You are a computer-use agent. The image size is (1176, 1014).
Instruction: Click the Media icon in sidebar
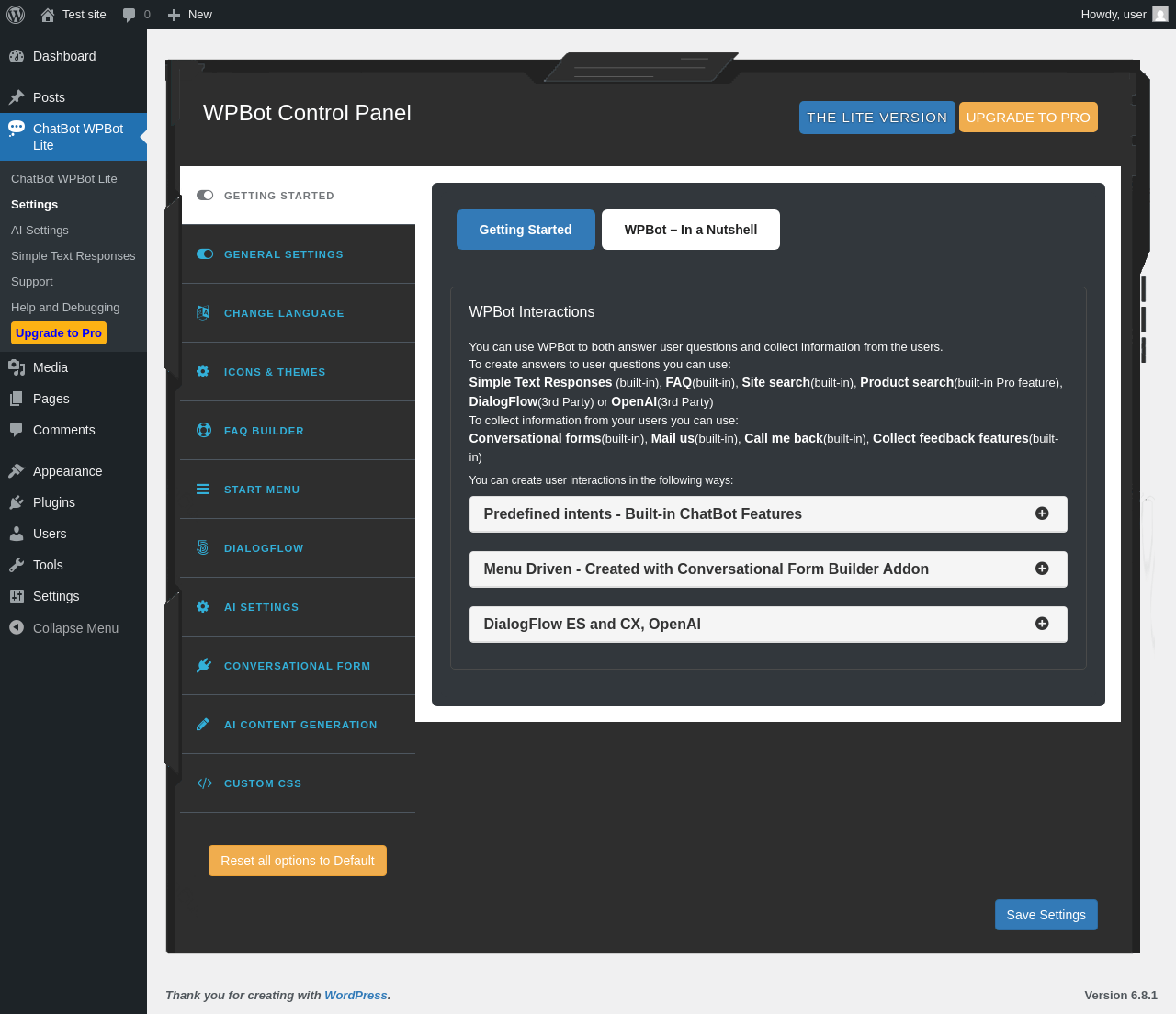click(x=17, y=367)
